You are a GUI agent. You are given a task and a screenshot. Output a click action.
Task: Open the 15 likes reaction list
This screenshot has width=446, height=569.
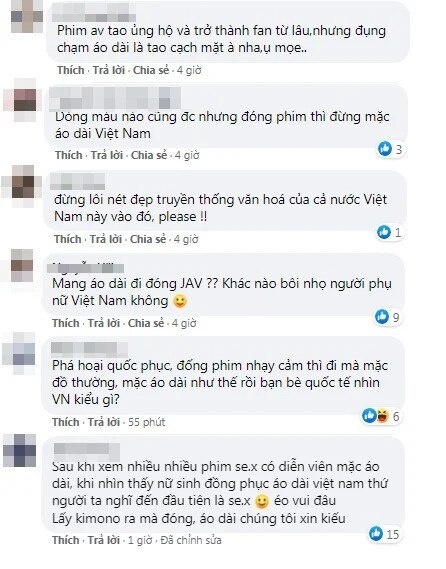point(384,534)
